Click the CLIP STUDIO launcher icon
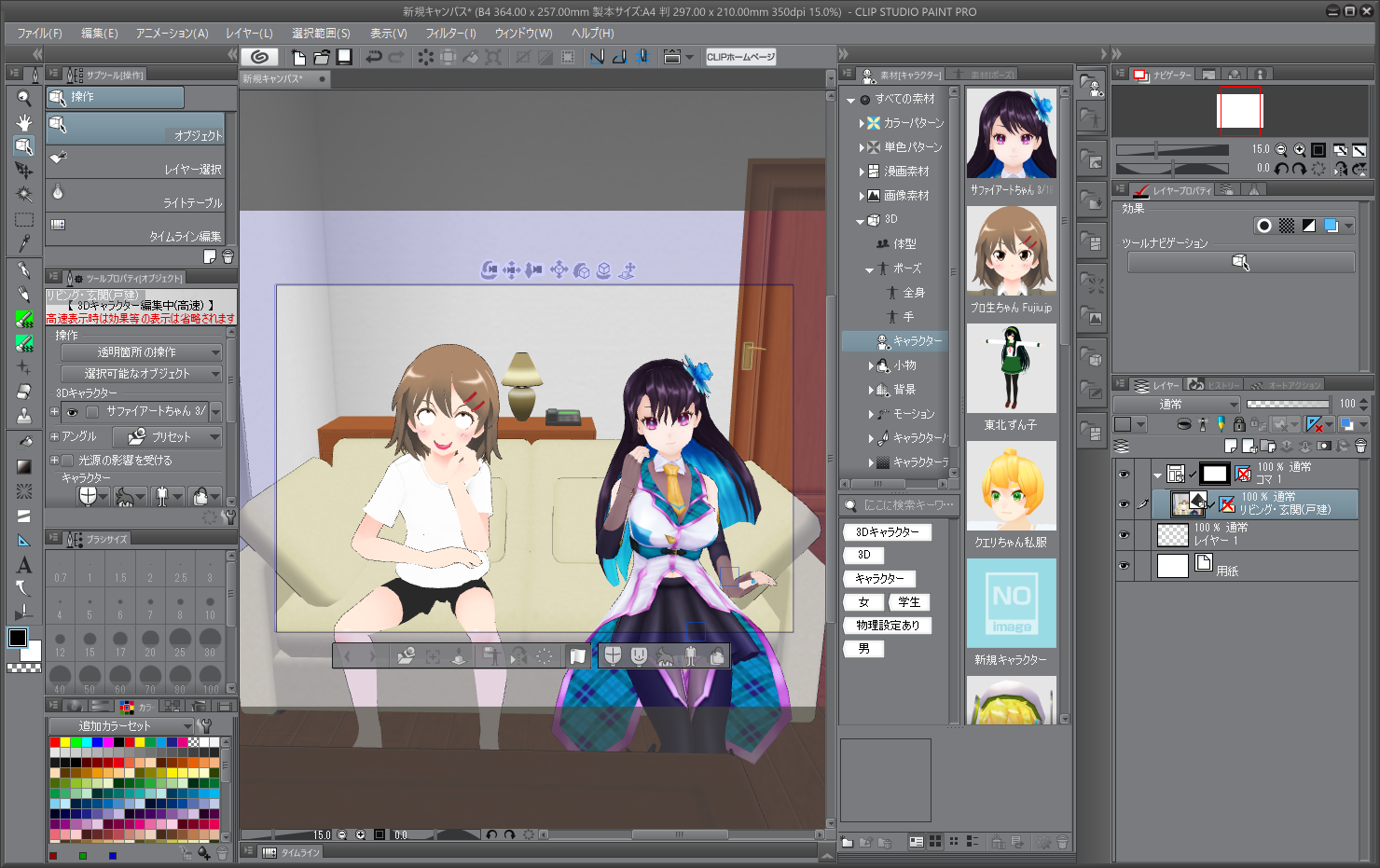The width and height of the screenshot is (1380, 868). coord(260,57)
